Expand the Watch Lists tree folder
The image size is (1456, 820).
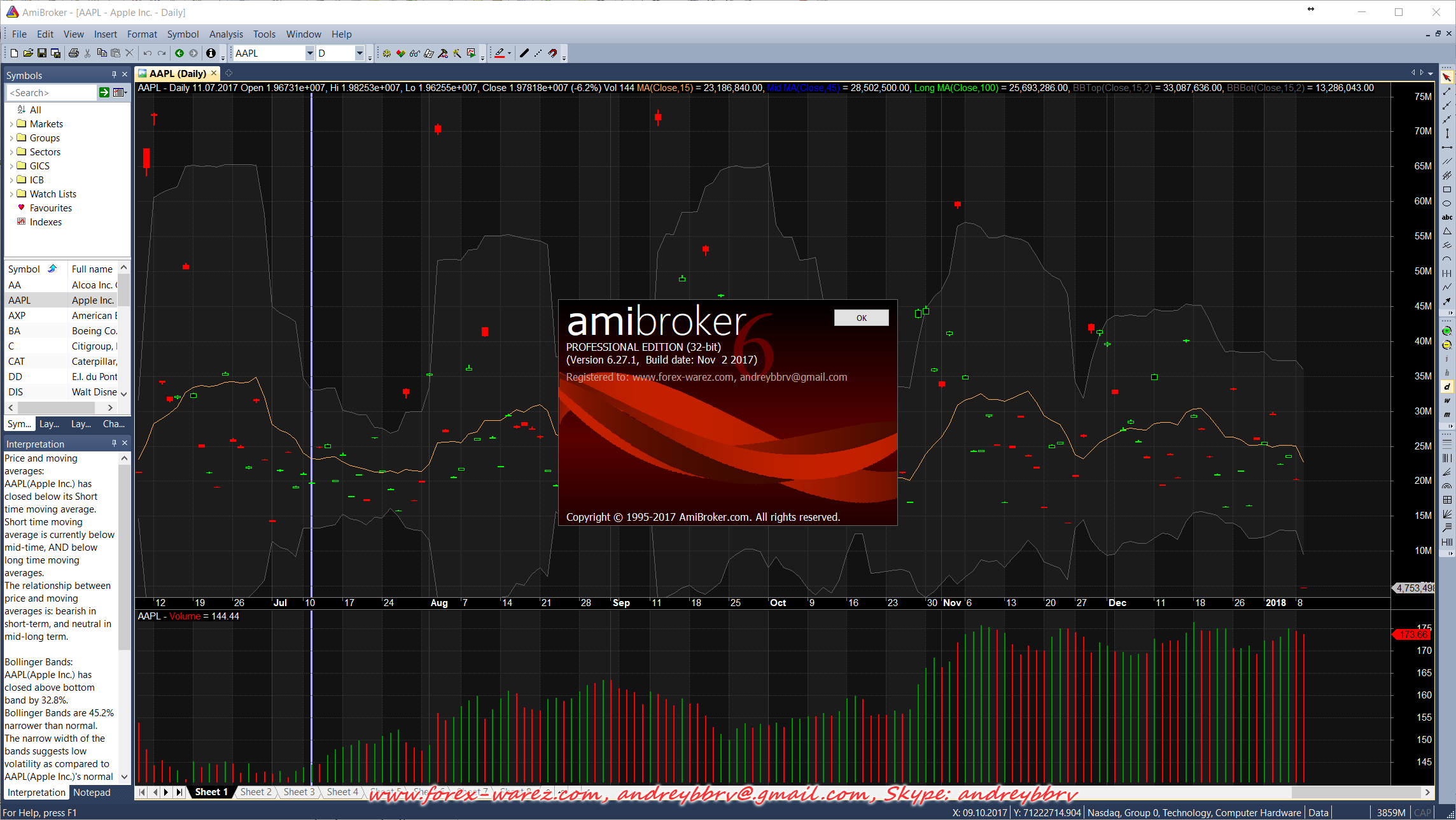pos(11,194)
